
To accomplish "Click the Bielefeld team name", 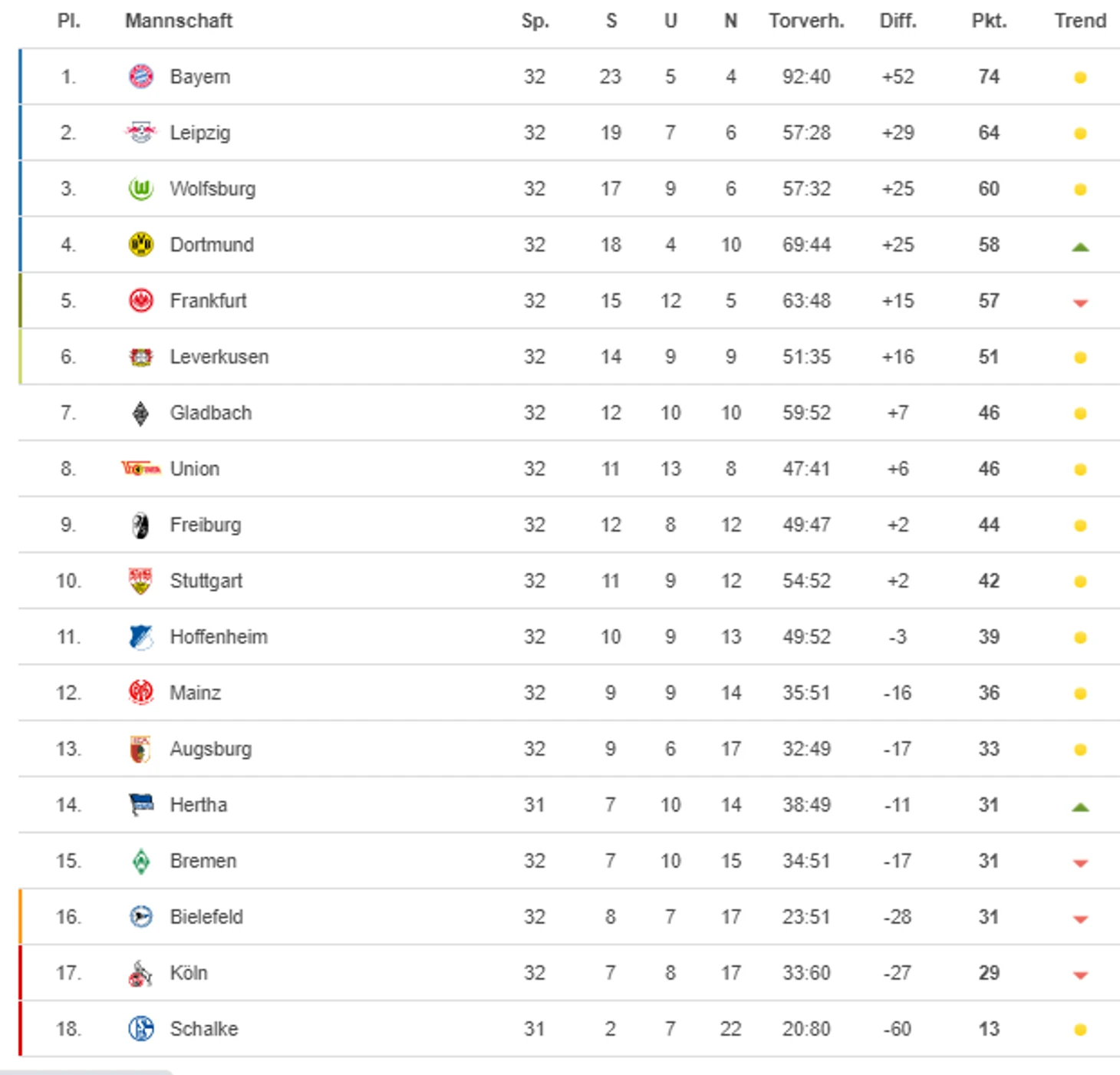I will click(x=206, y=917).
